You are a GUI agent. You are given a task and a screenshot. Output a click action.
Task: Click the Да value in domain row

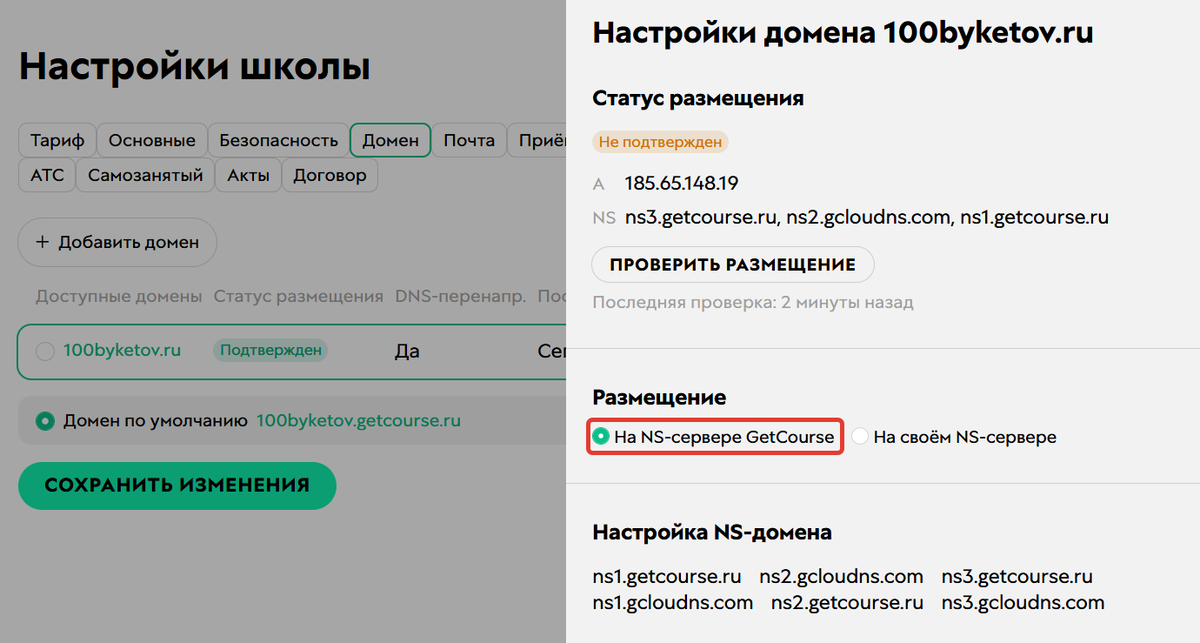407,351
